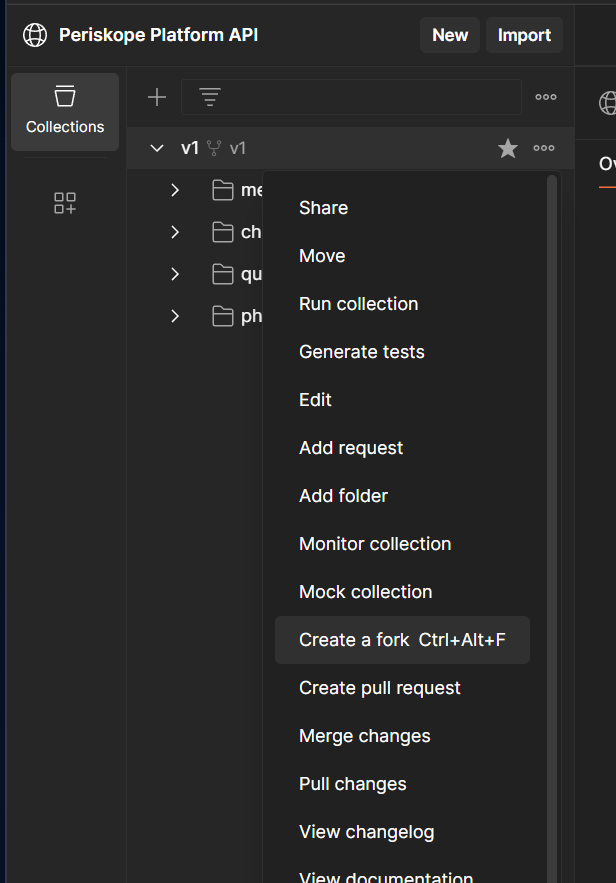Click the globe icon in the right panel

click(608, 103)
